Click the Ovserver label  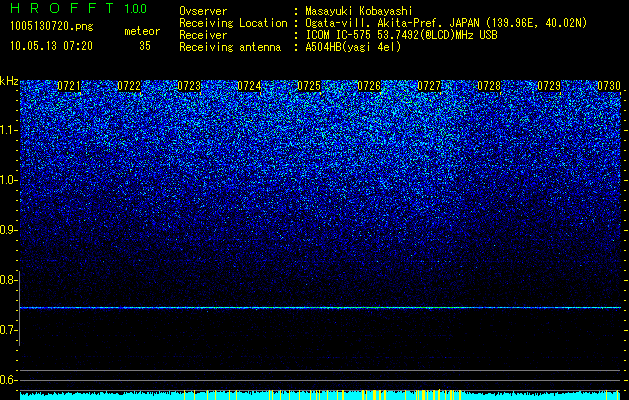coord(203,11)
